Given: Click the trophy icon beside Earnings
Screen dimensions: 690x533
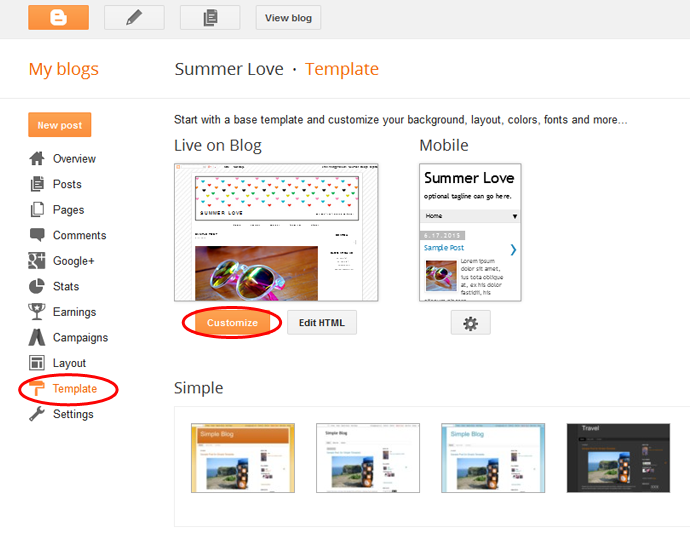Looking at the screenshot, I should pyautogui.click(x=37, y=312).
